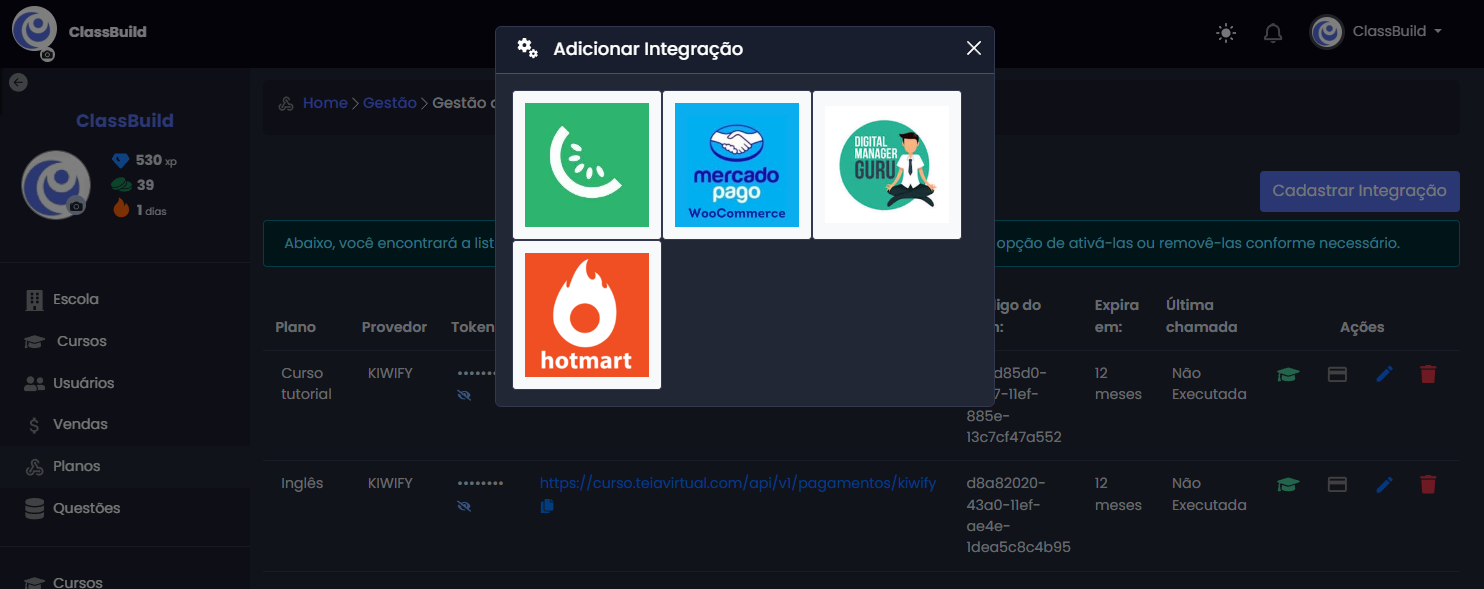Click the Provedor column header

tap(394, 327)
